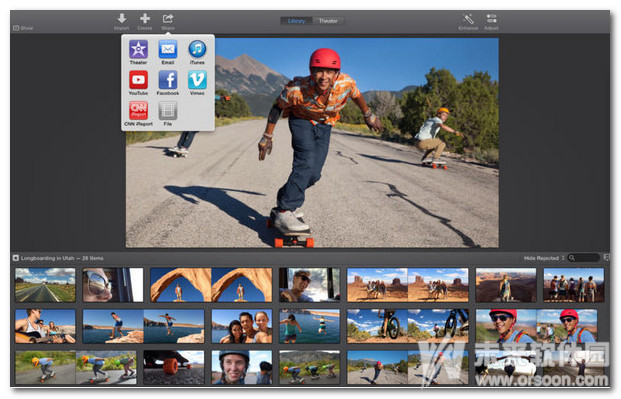Screen dimensions: 621x399
Task: Select the three friends selfie clip
Action: (242, 326)
